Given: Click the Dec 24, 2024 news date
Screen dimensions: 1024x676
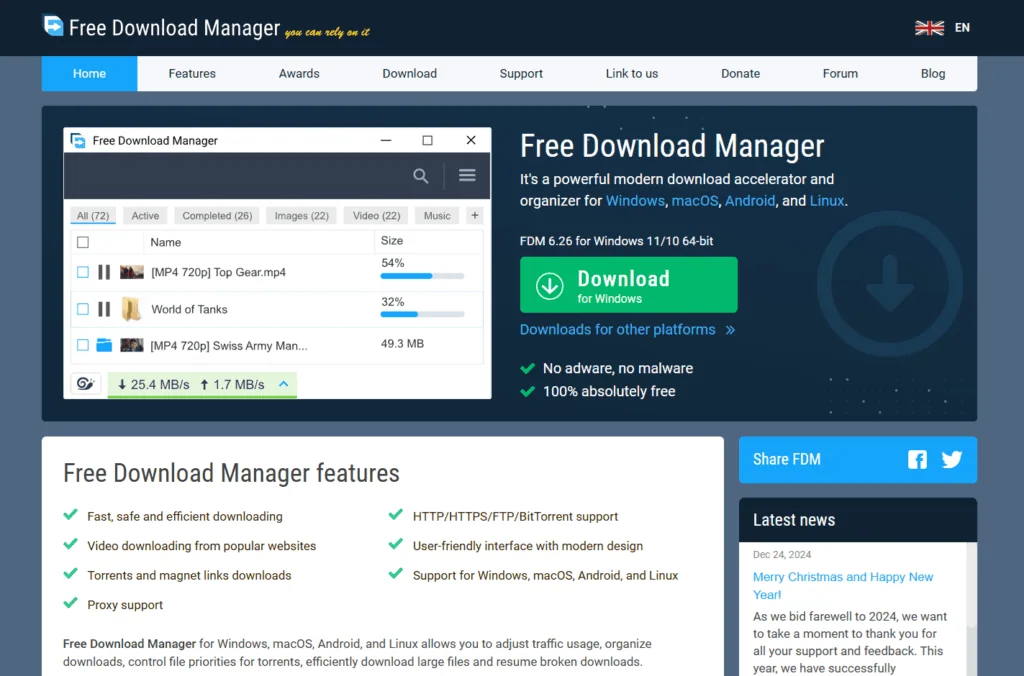Looking at the screenshot, I should [x=782, y=555].
